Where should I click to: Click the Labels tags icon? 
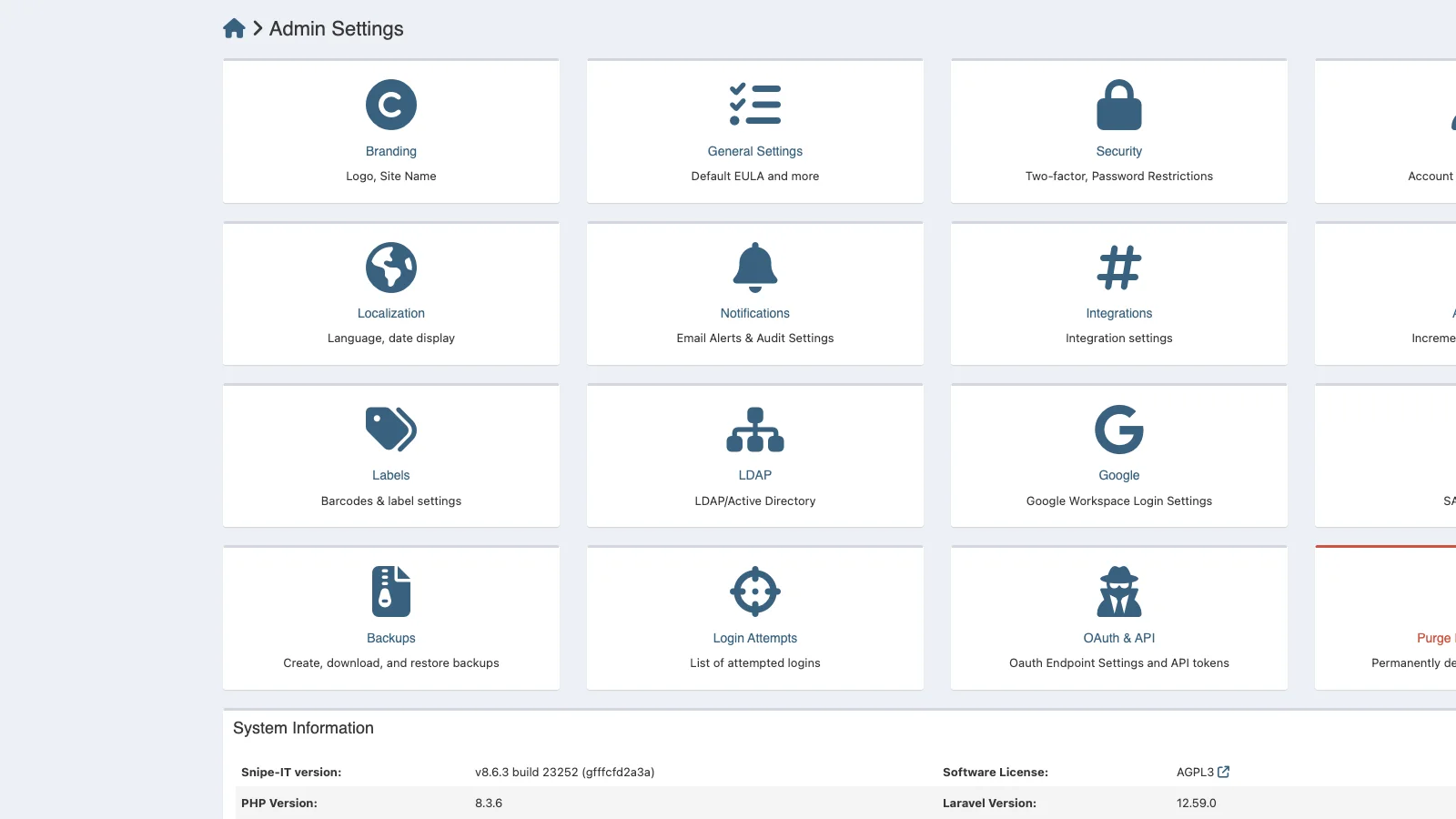click(x=391, y=429)
